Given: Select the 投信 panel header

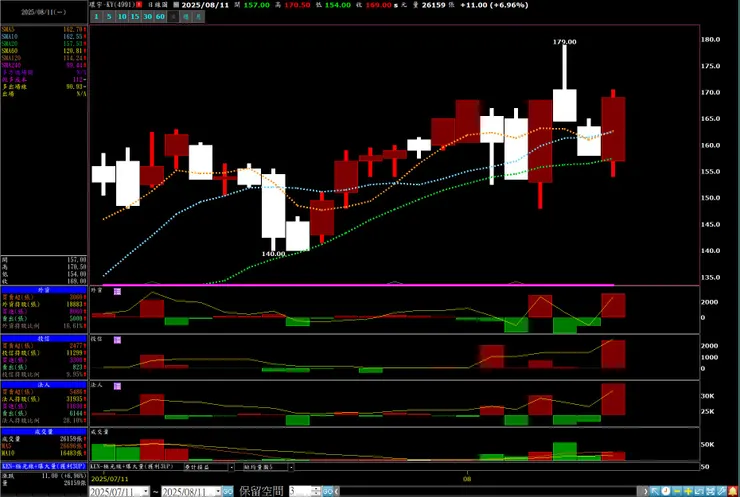Looking at the screenshot, I should click(44, 338).
